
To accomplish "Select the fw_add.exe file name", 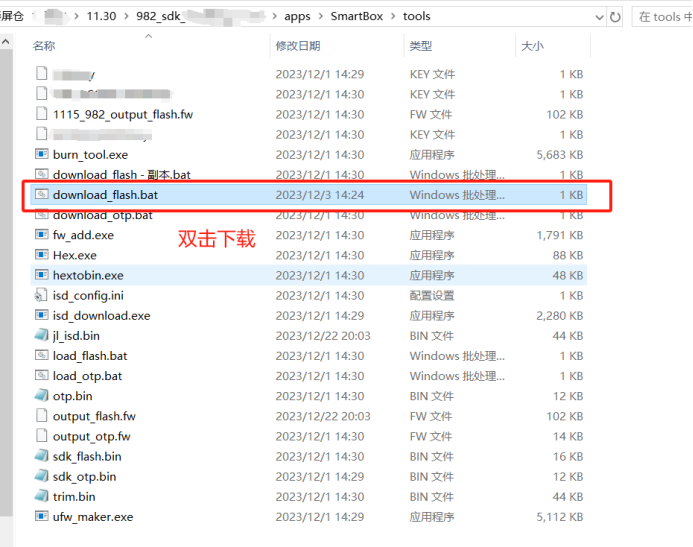I will point(83,235).
